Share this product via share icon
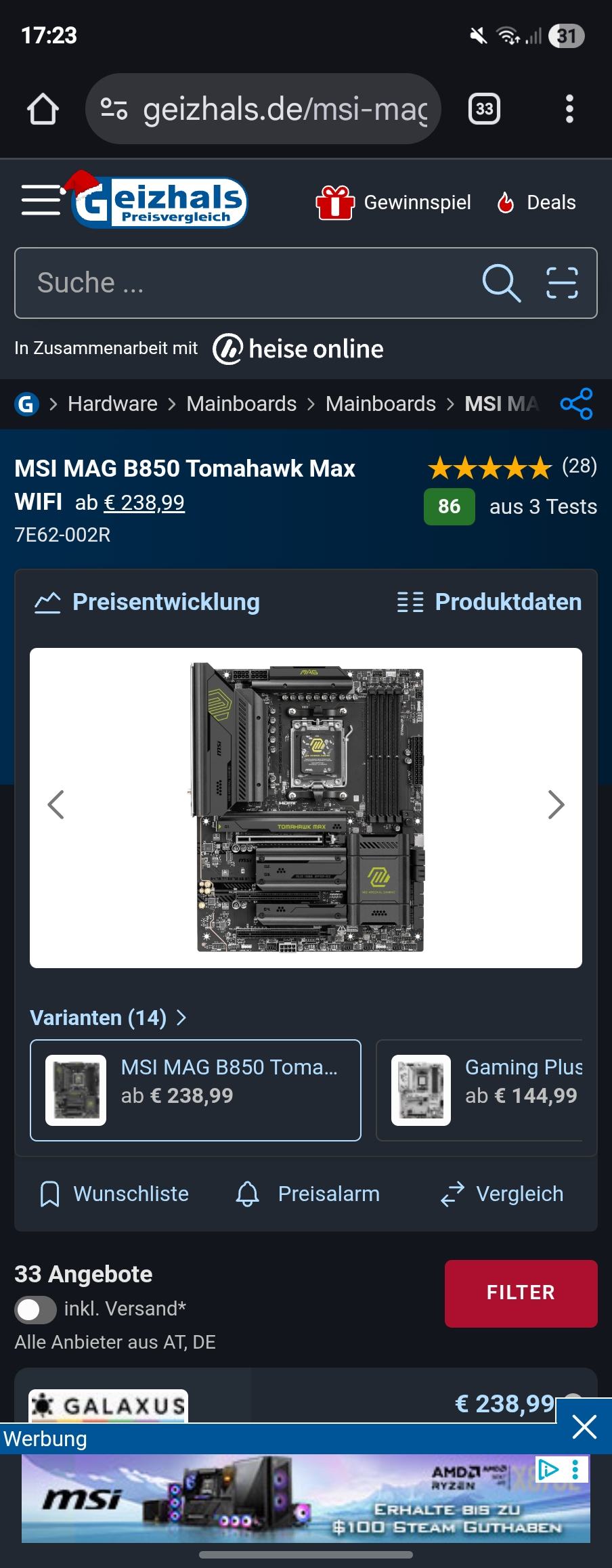This screenshot has width=612, height=1568. (576, 404)
